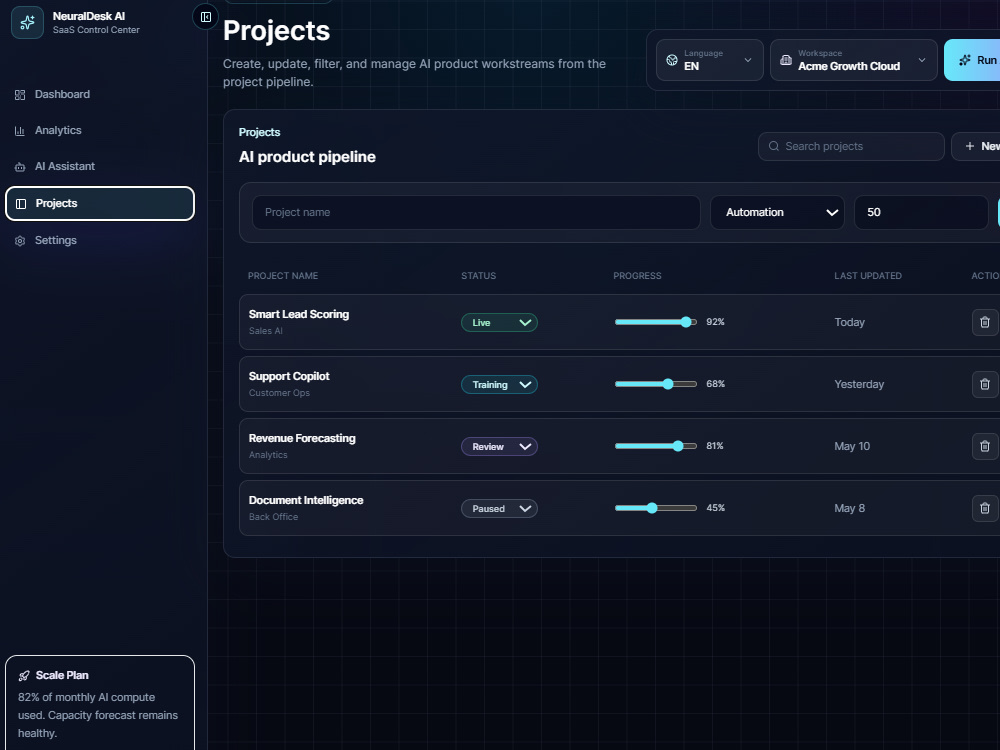Viewport: 1000px width, 750px height.
Task: Delete the Document Intelligence project
Action: coord(985,508)
